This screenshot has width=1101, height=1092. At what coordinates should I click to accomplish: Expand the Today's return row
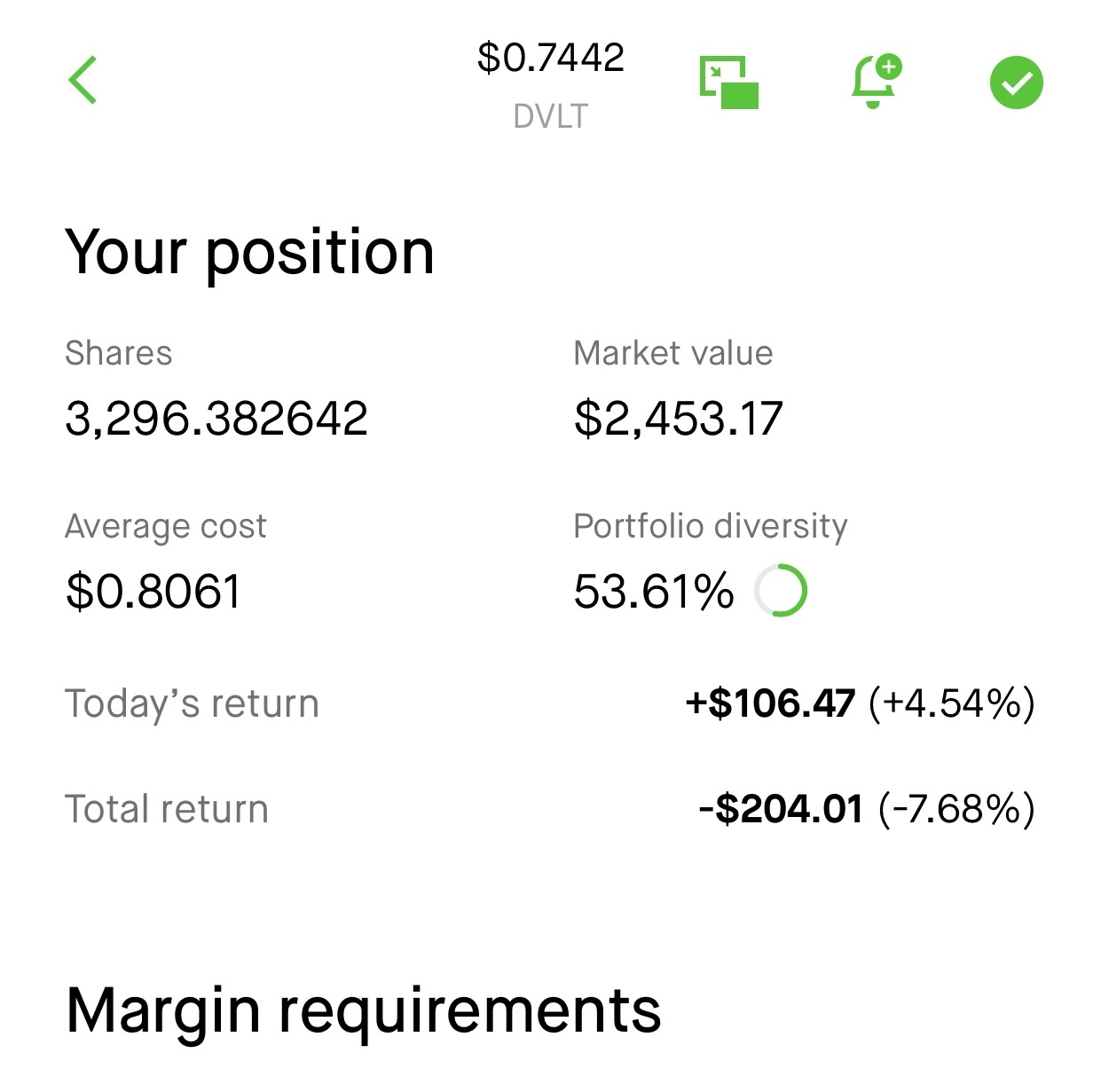[x=550, y=703]
